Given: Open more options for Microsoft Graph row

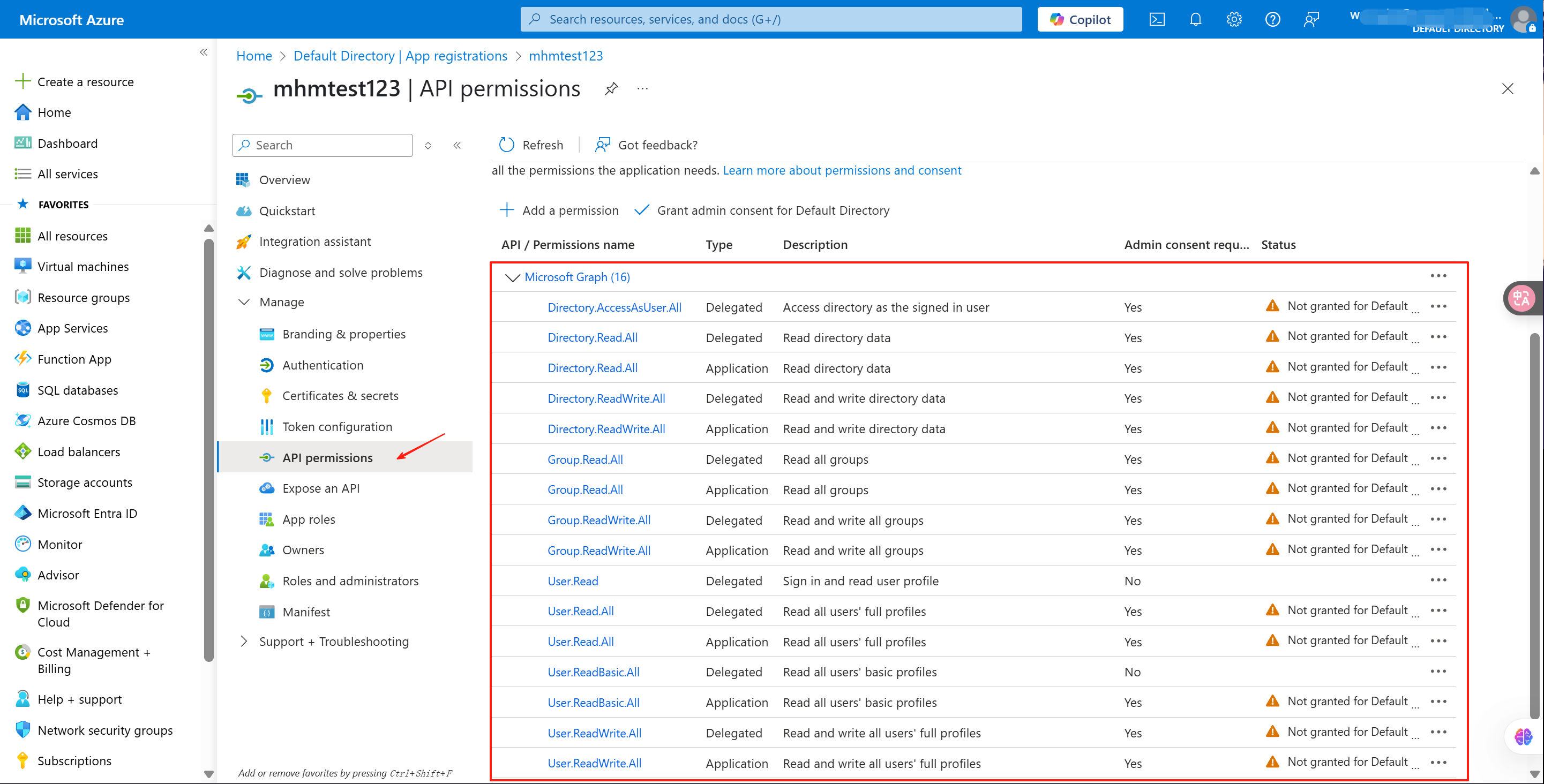Looking at the screenshot, I should [x=1438, y=276].
